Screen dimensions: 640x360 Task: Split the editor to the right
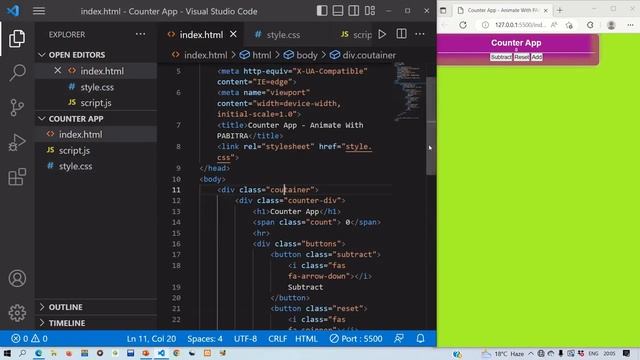pos(401,34)
